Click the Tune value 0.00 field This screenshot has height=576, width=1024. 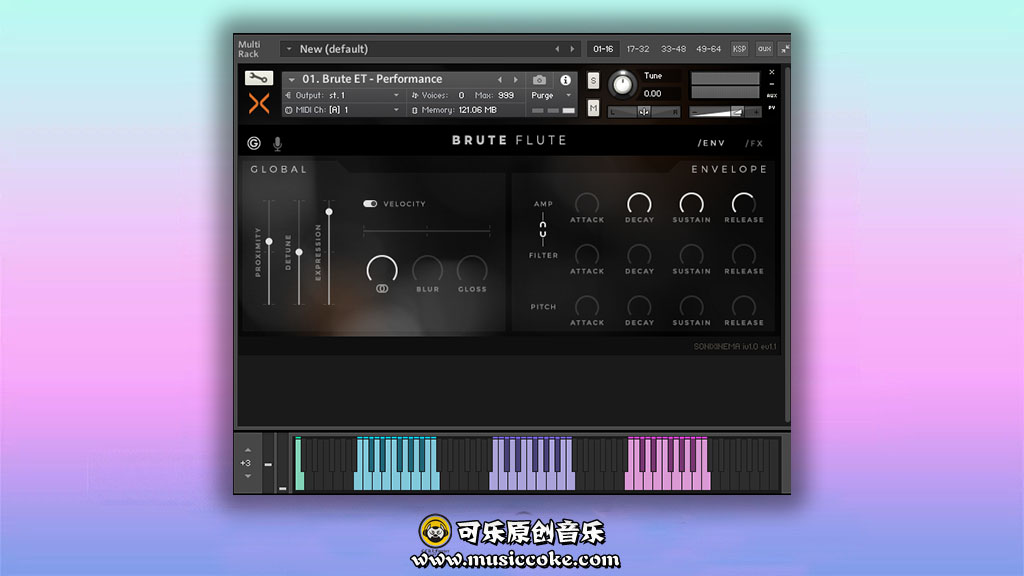(x=652, y=93)
